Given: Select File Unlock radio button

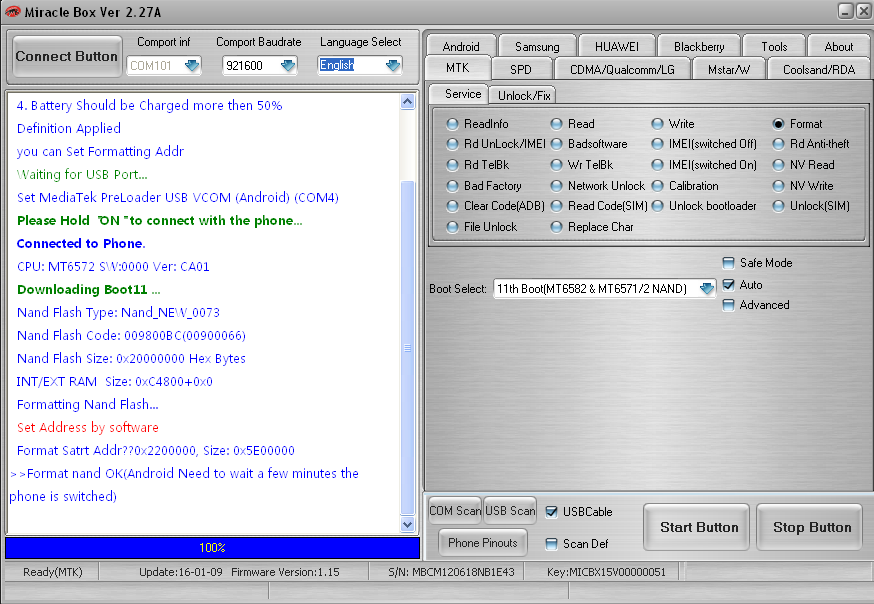Looking at the screenshot, I should (482, 227).
